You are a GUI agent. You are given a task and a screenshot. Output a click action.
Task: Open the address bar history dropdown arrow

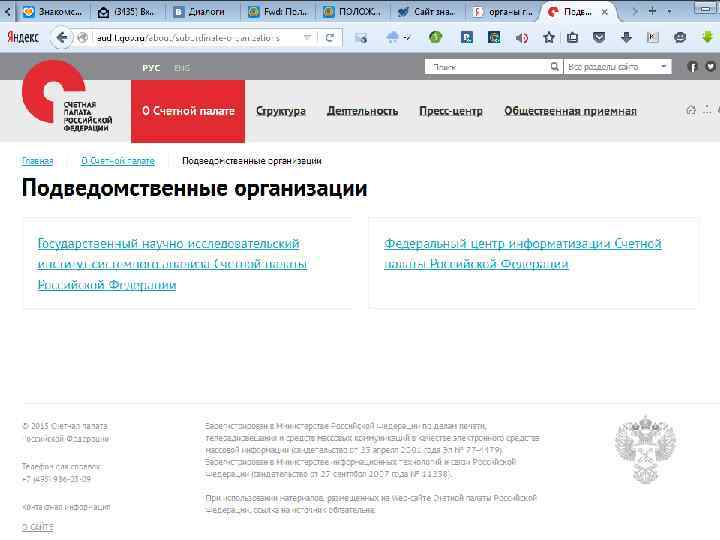click(307, 38)
